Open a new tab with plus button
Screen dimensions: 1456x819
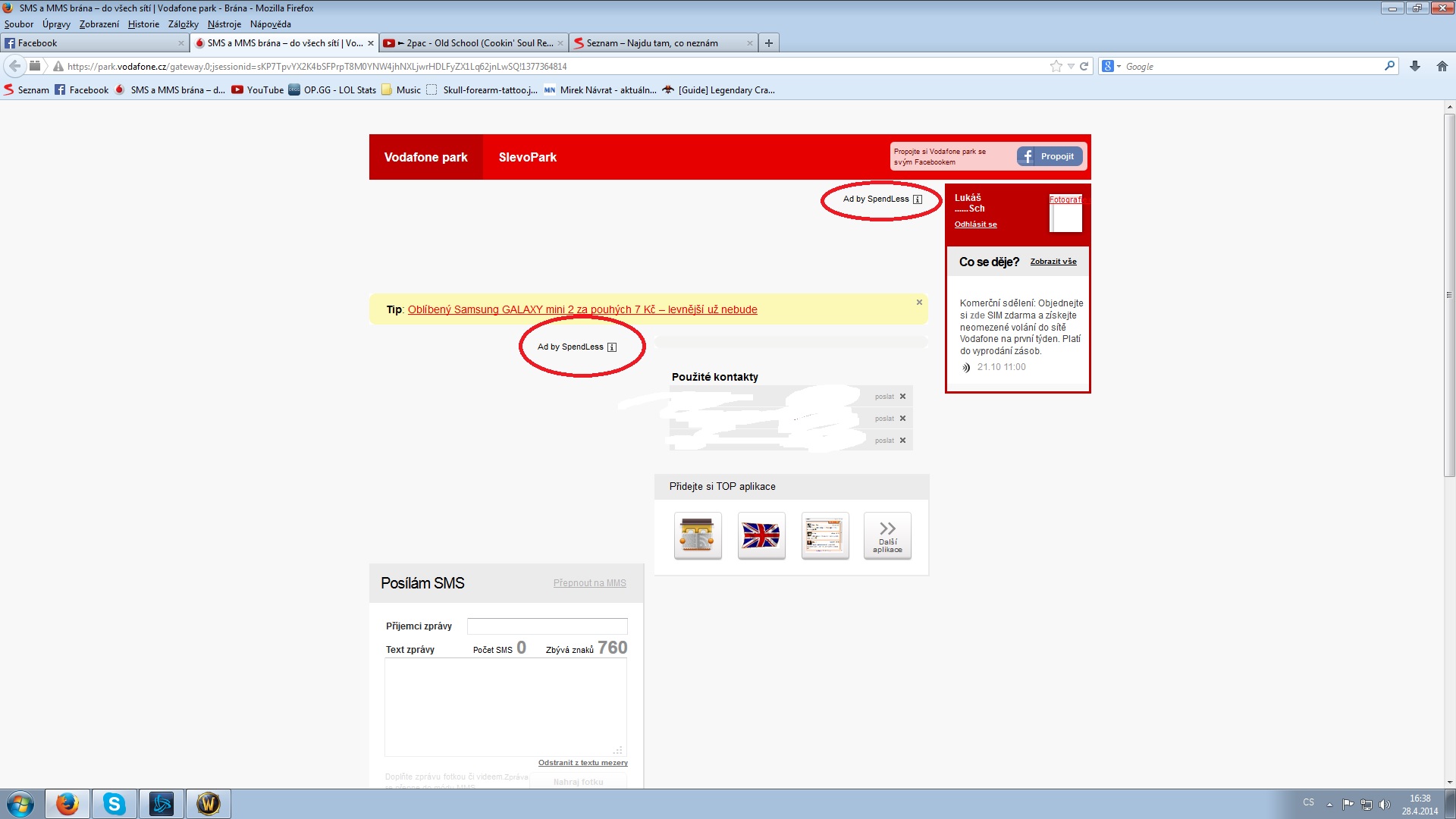coord(769,43)
